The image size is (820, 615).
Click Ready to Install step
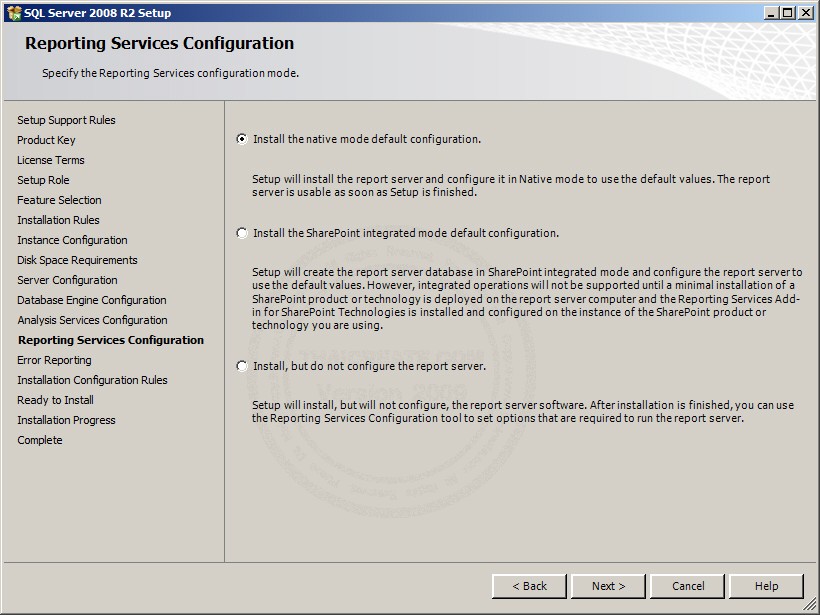click(x=55, y=400)
